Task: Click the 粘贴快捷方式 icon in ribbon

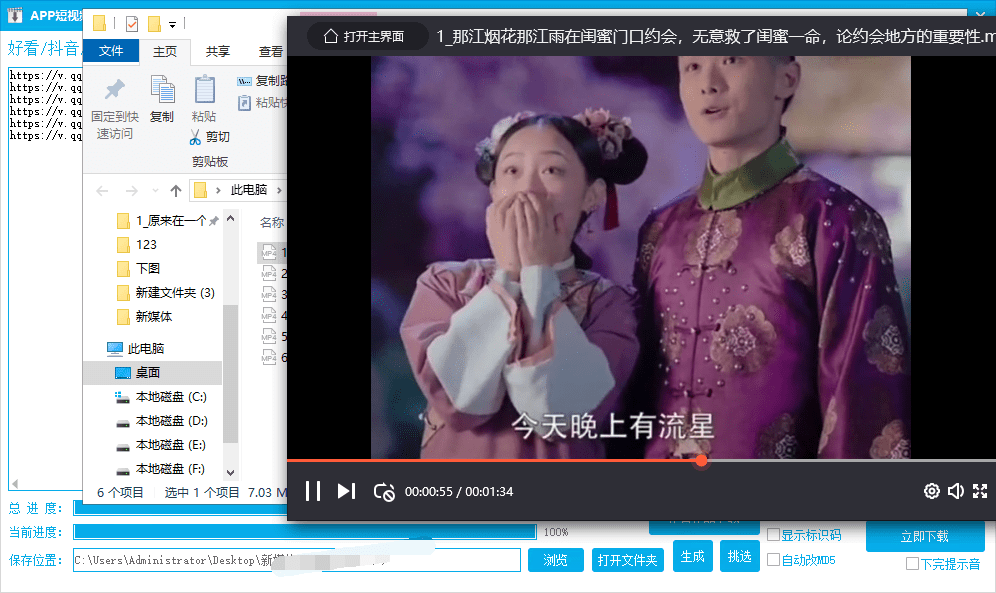Action: [x=245, y=103]
